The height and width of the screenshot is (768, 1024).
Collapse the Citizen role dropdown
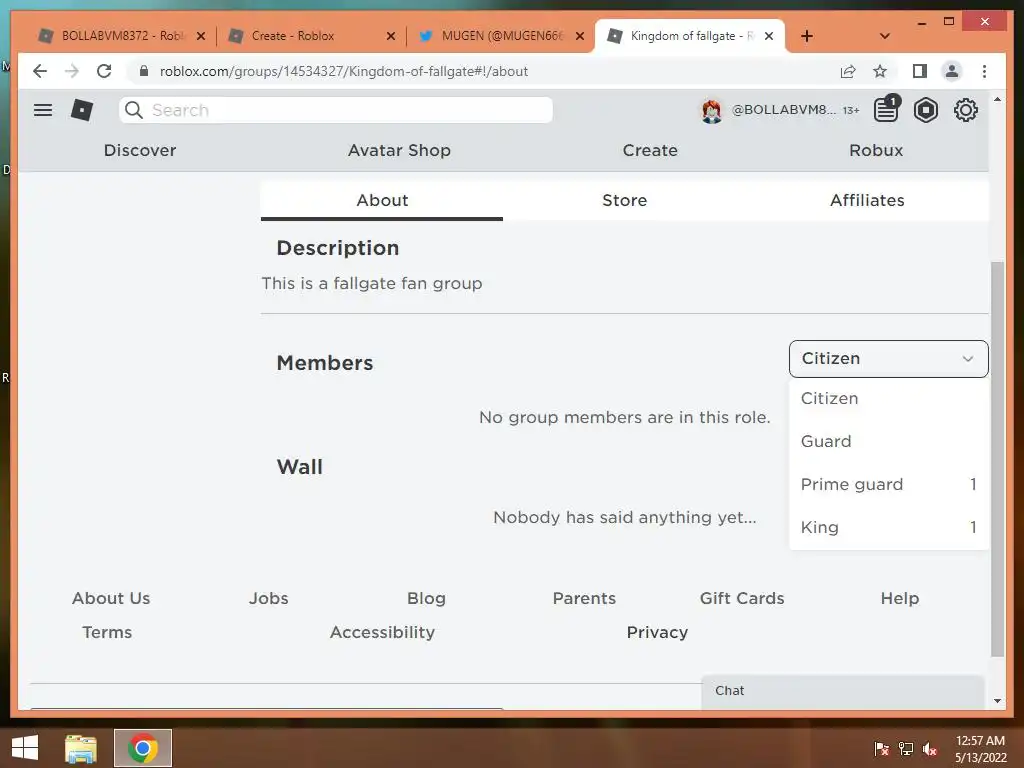point(888,359)
